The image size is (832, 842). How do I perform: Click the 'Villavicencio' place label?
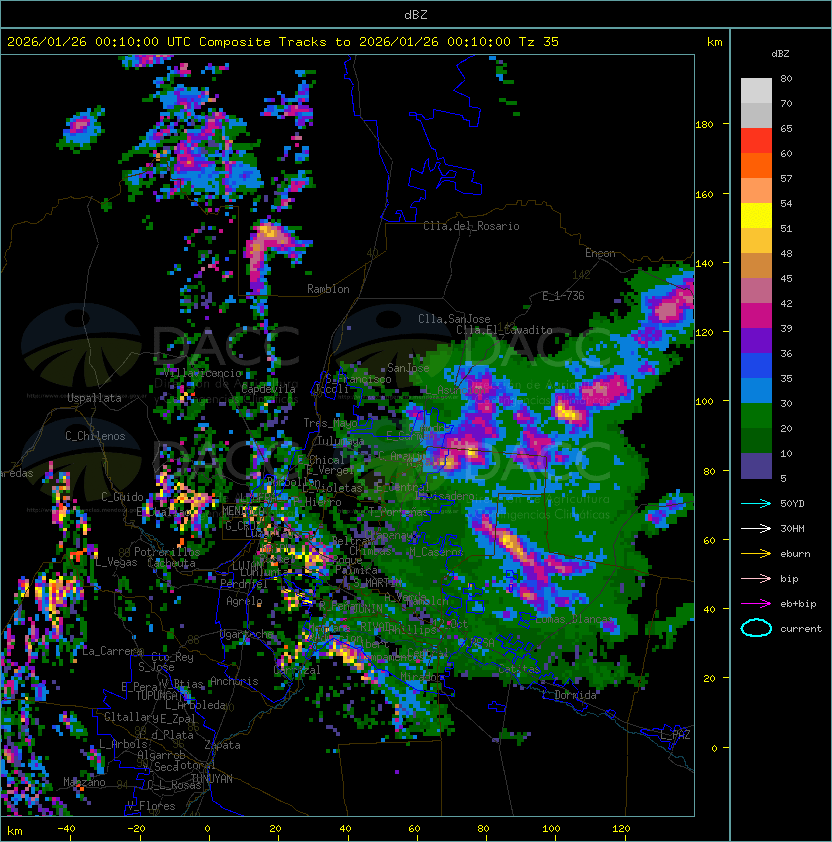pyautogui.click(x=201, y=373)
